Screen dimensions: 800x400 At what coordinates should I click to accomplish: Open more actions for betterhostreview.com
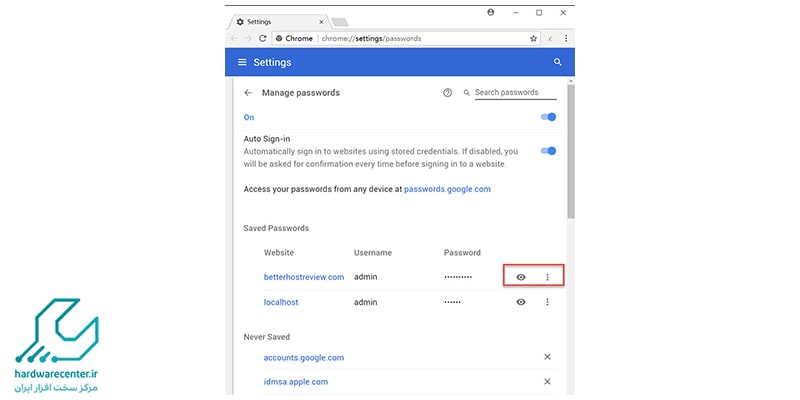[547, 277]
